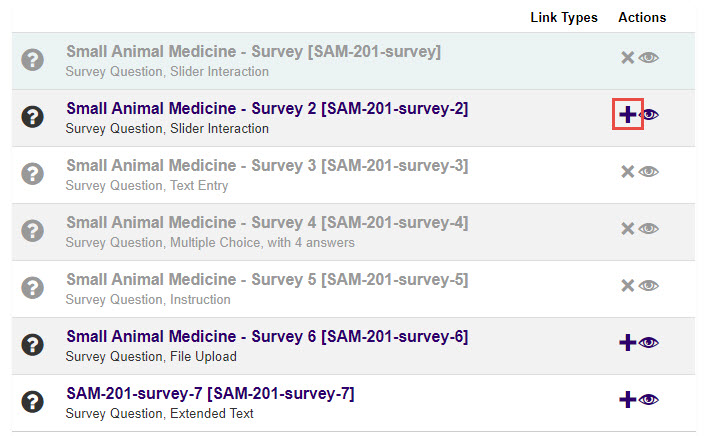Click the eye icon for Survey 3
The height and width of the screenshot is (436, 704).
click(x=649, y=172)
